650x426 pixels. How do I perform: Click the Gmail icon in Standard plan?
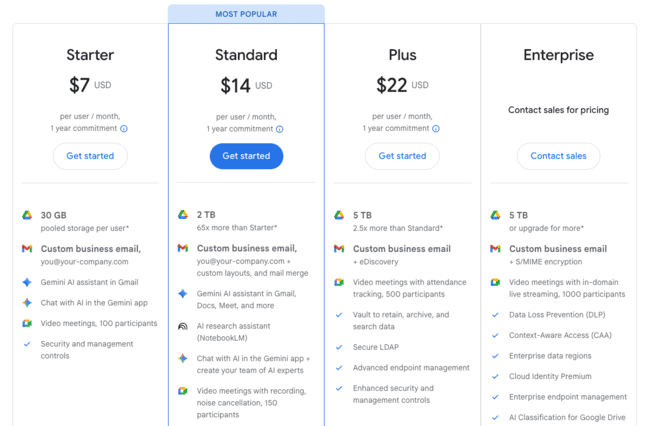pos(183,248)
